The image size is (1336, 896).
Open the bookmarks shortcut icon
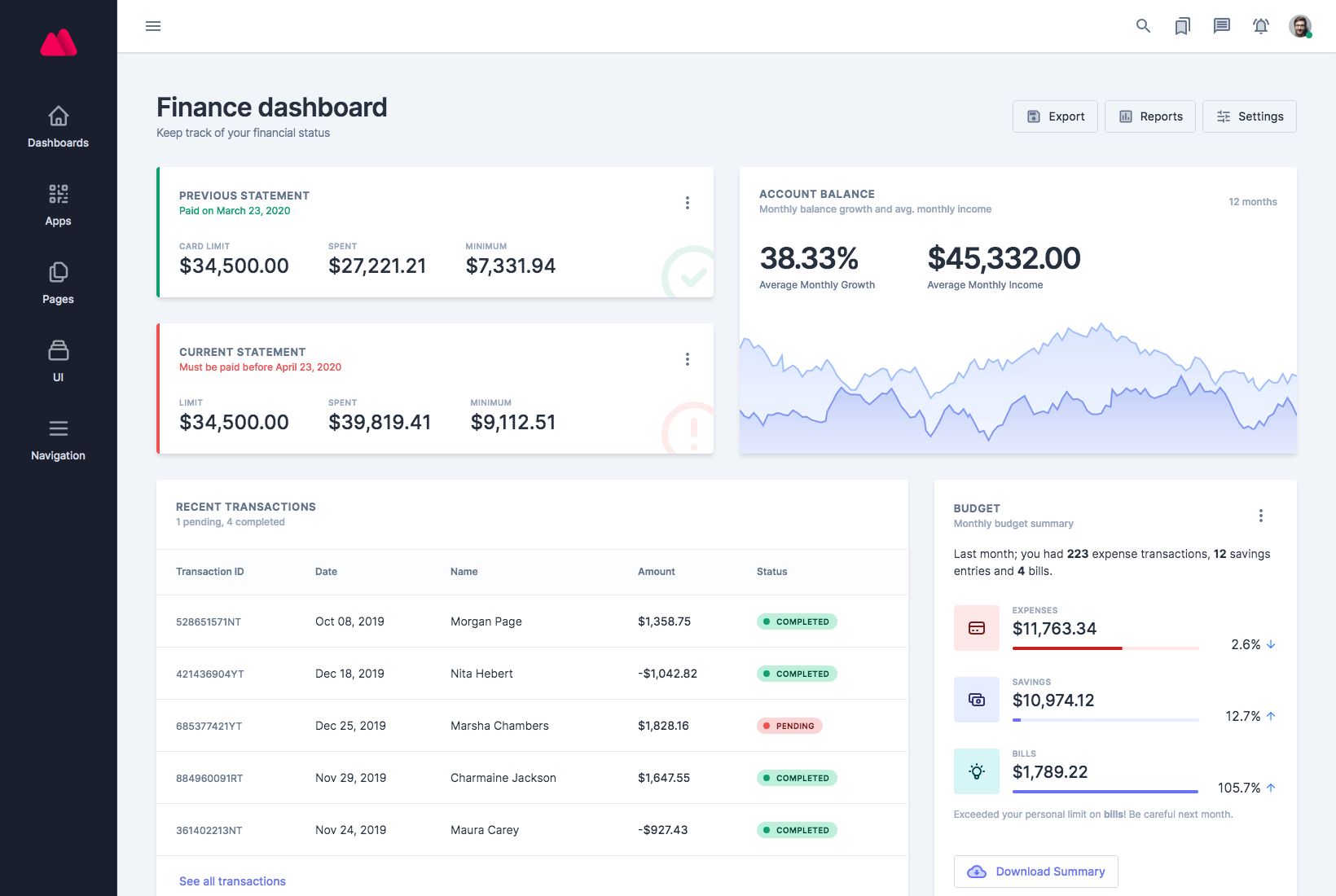coord(1182,26)
